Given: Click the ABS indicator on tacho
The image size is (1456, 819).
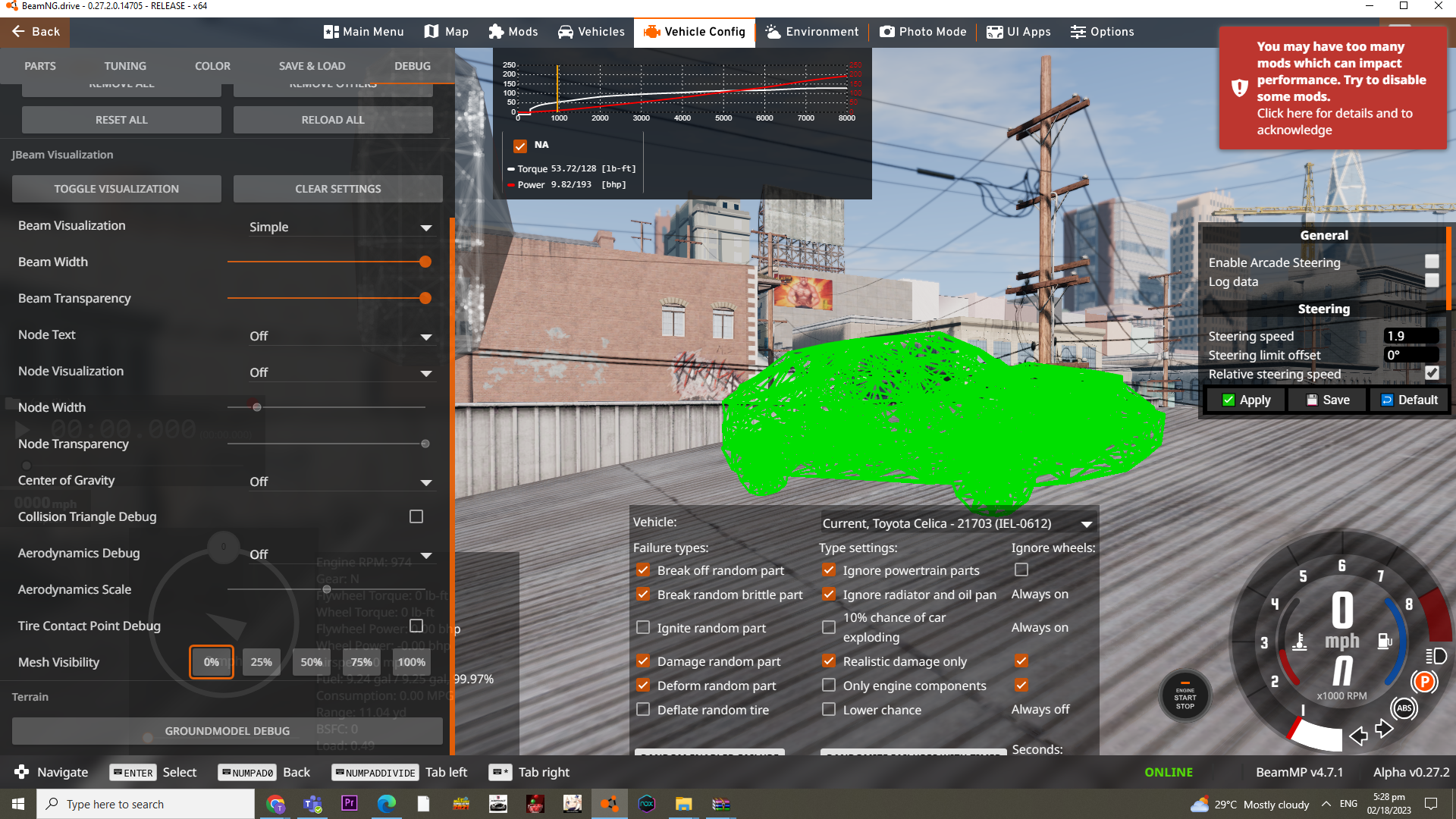Looking at the screenshot, I should coord(1404,708).
